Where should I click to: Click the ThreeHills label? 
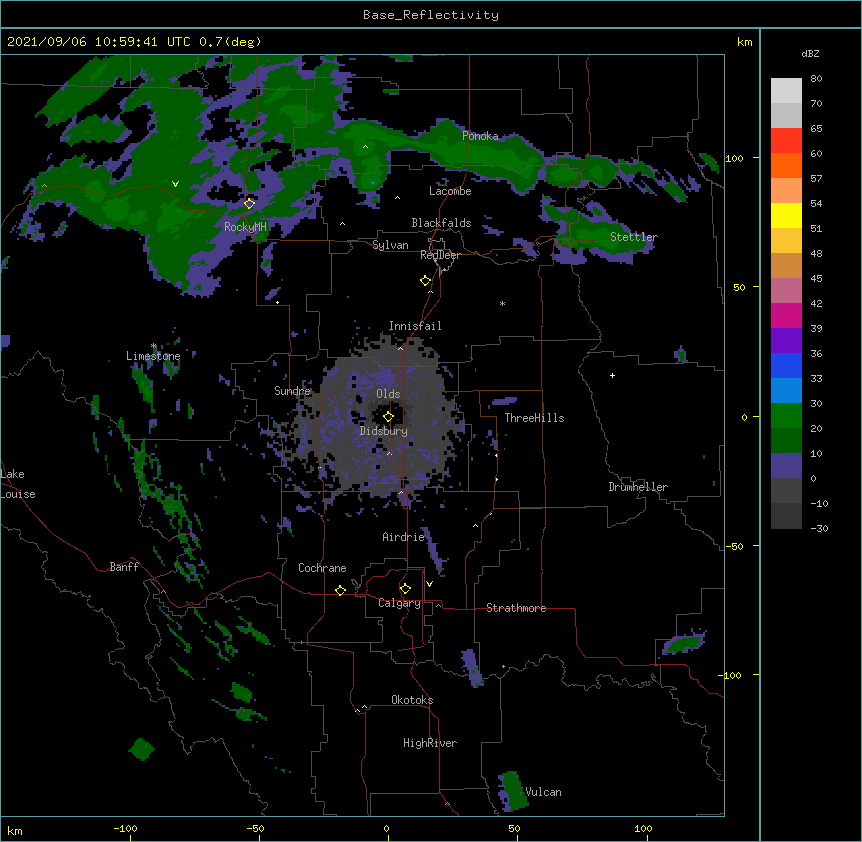coord(534,418)
